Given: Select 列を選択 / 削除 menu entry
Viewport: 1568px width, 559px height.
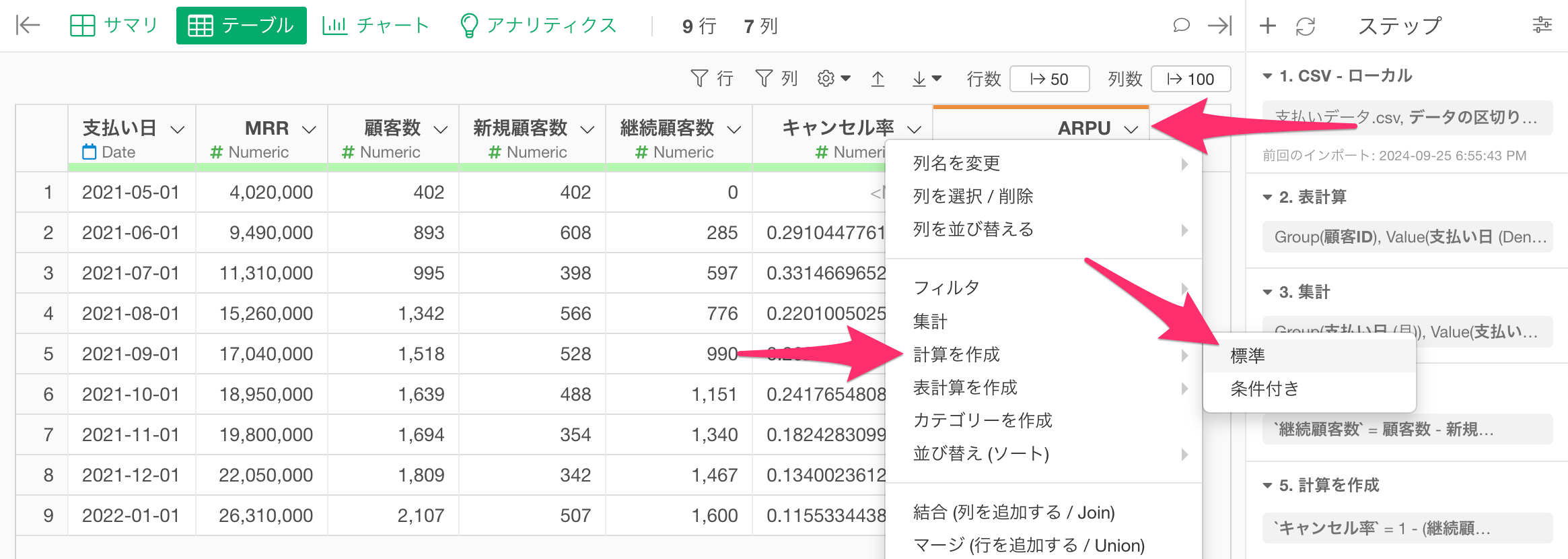Looking at the screenshot, I should (x=1044, y=196).
